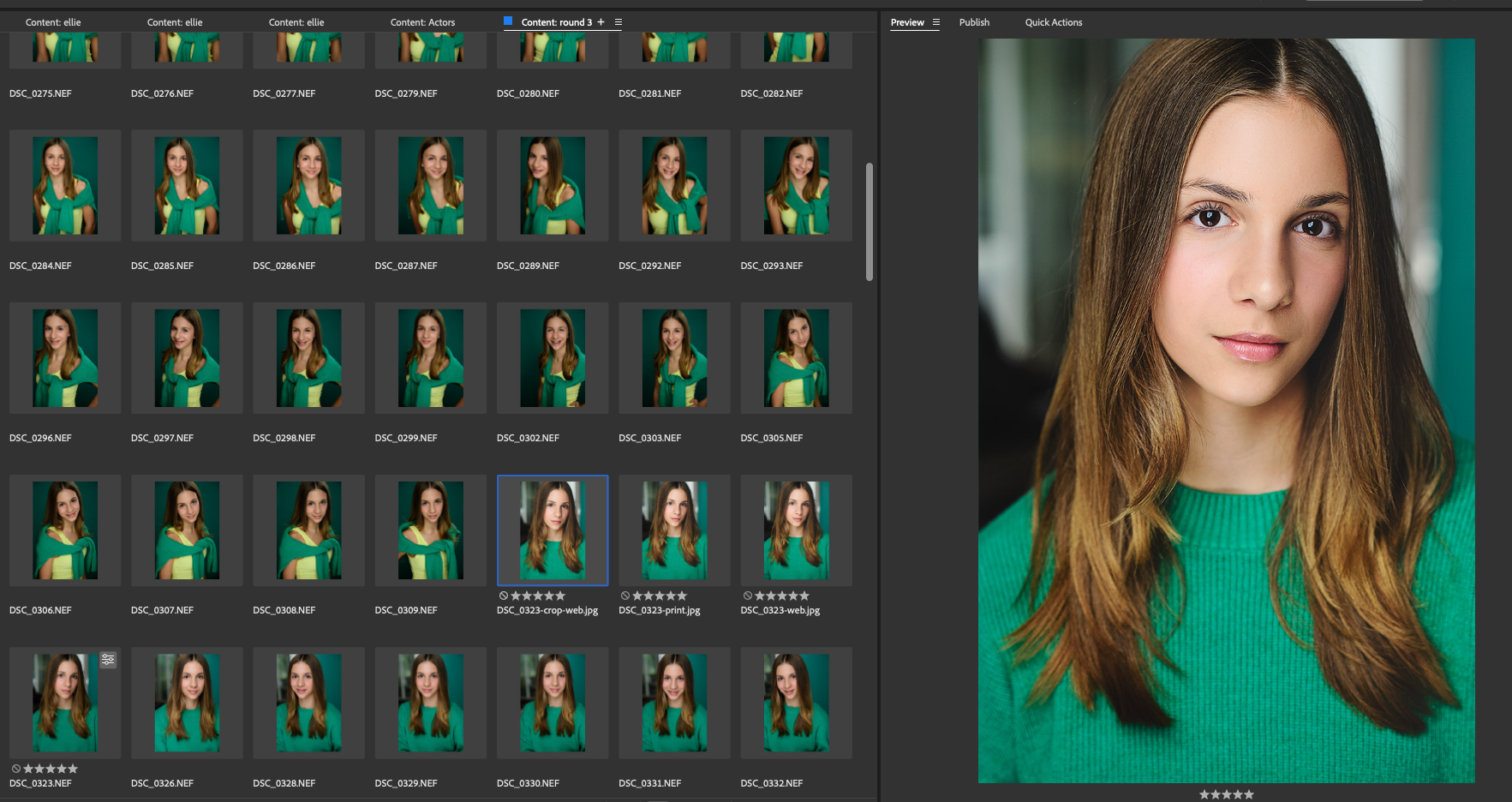This screenshot has height=802, width=1512.
Task: Click the reject icon under DSC_0323-crop-web.jpg
Action: (503, 596)
